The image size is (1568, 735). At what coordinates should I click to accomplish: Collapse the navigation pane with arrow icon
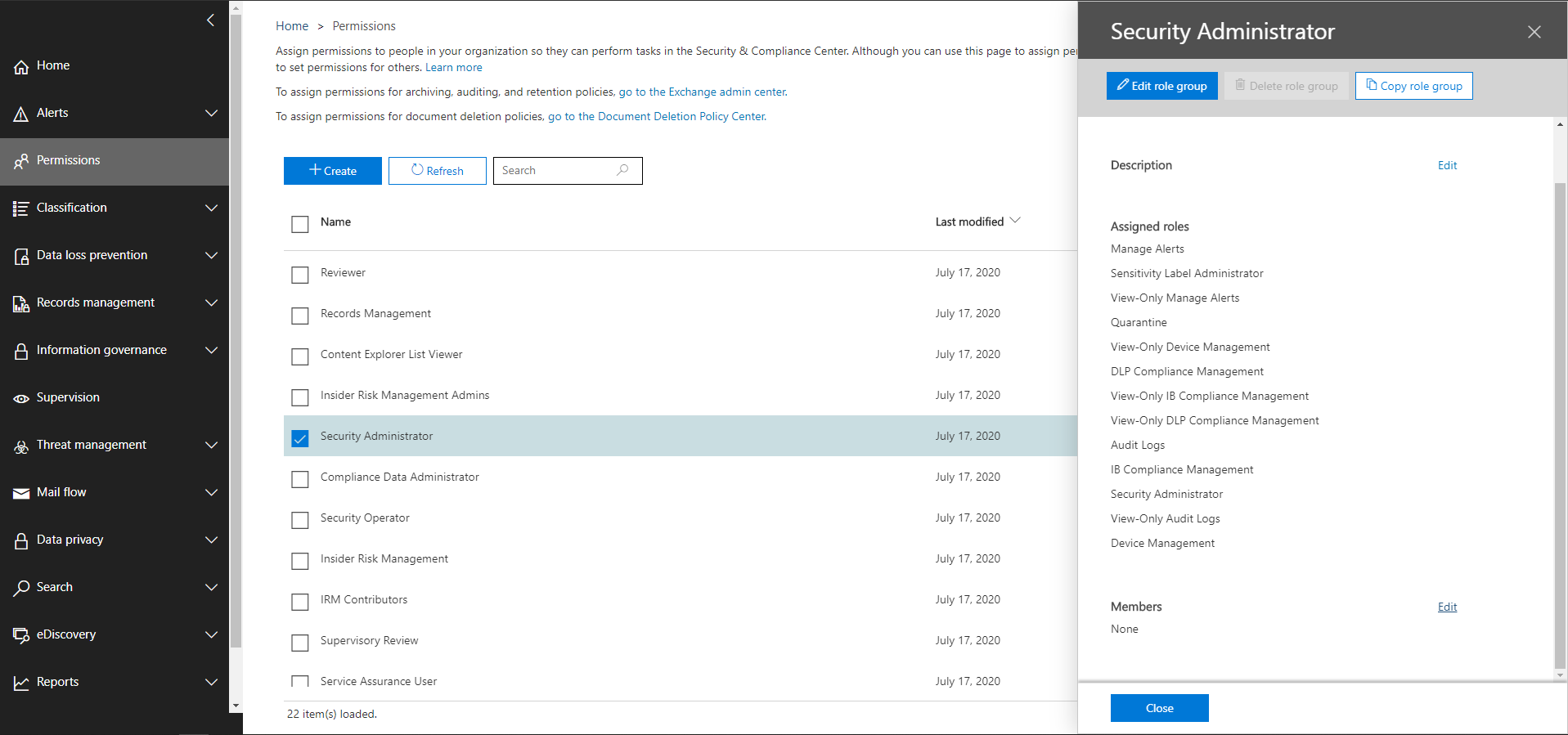[x=211, y=20]
